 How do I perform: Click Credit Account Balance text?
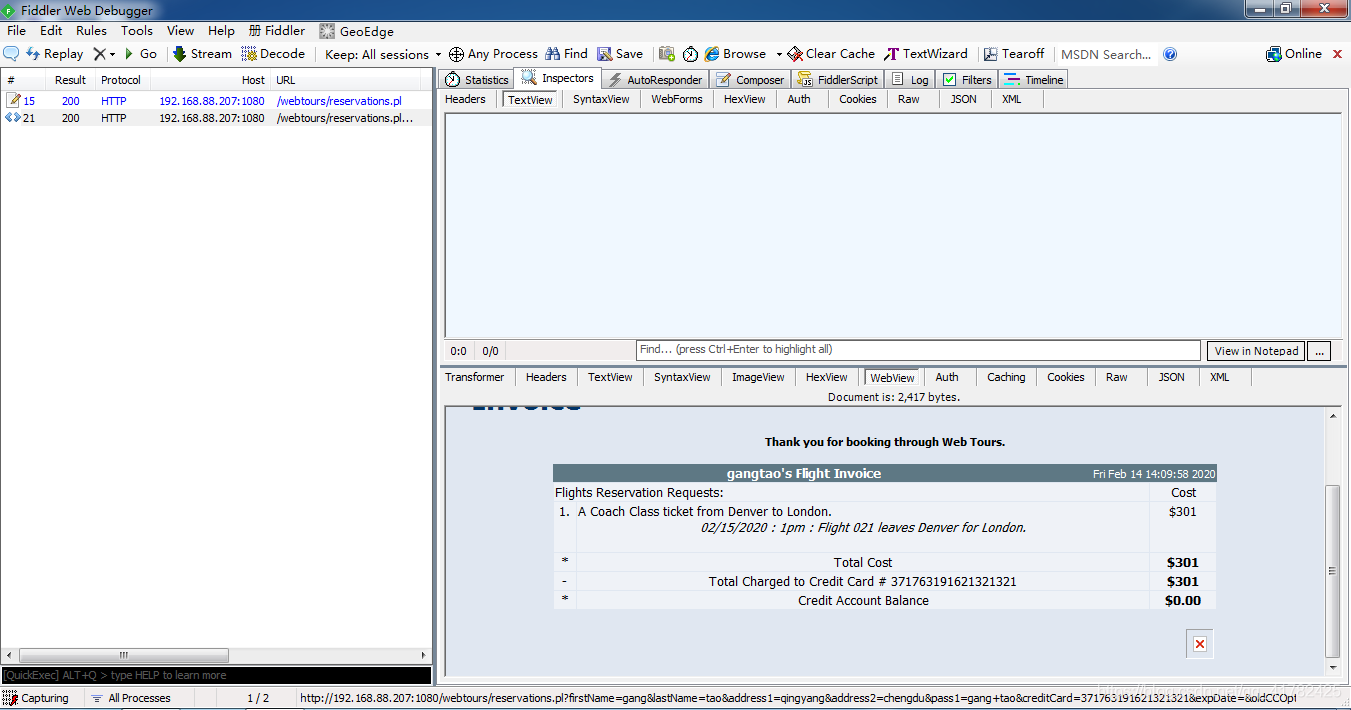(863, 601)
